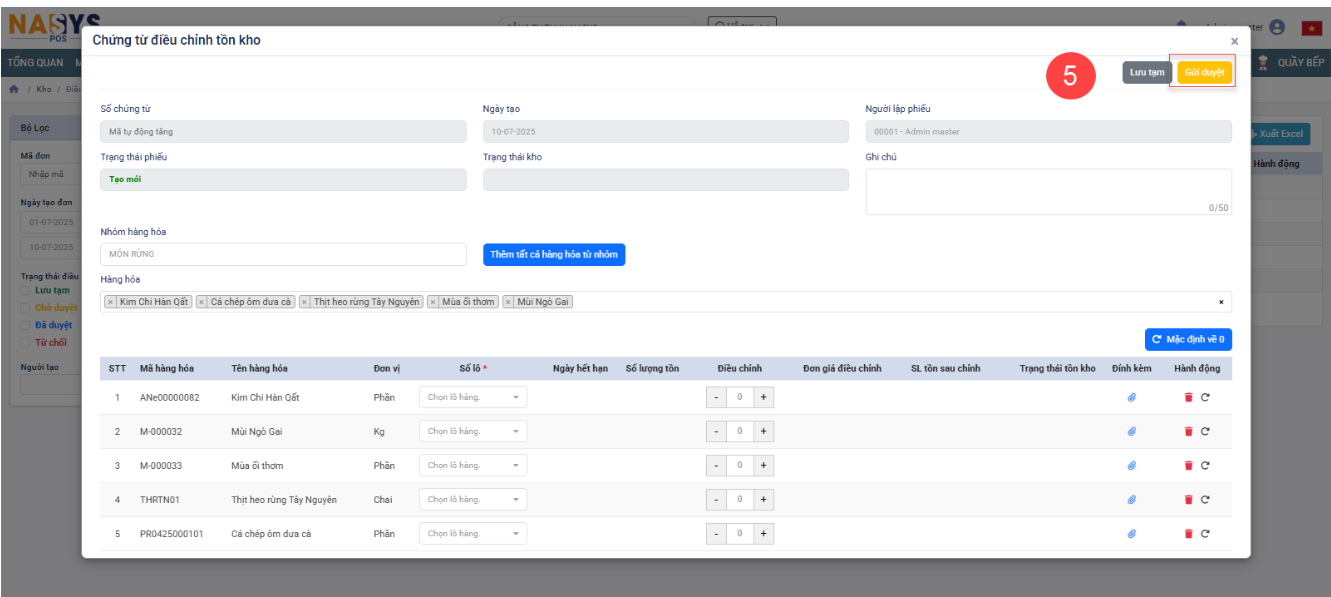Check the Đã duyệt filter checkbox
The image size is (1331, 597).
pyautogui.click(x=27, y=325)
